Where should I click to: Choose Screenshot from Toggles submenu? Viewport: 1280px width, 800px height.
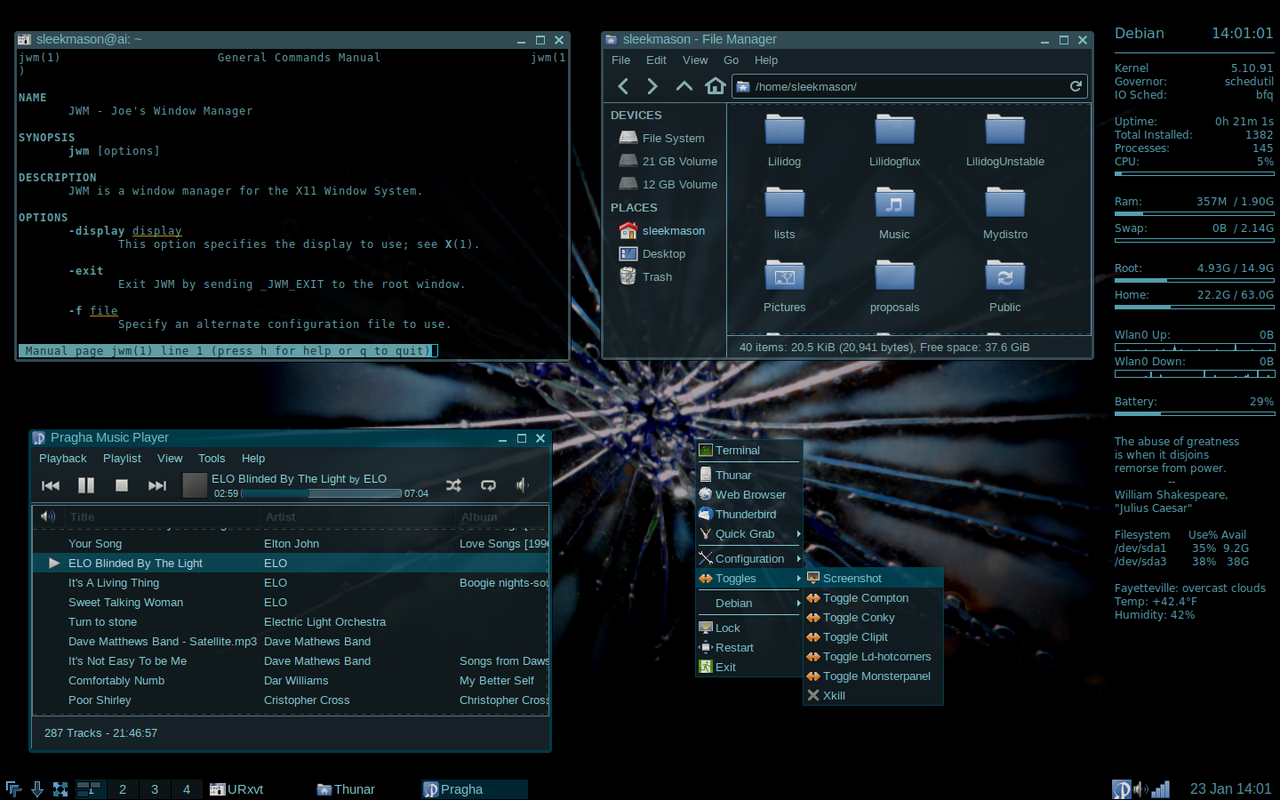[873, 578]
